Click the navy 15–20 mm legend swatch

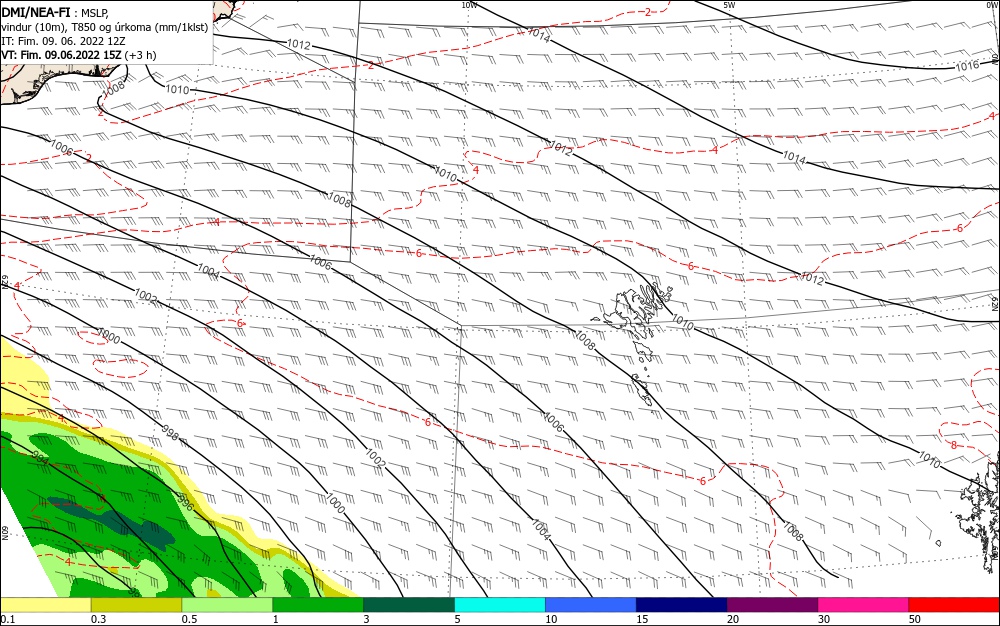coord(682,605)
